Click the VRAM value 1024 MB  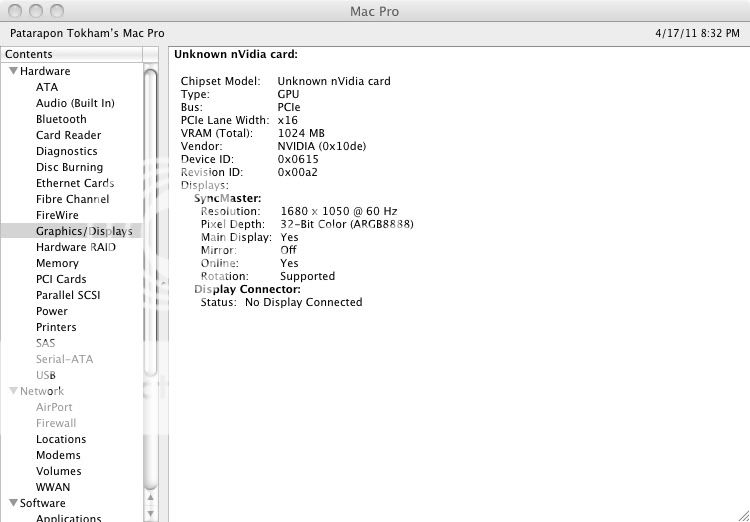301,133
